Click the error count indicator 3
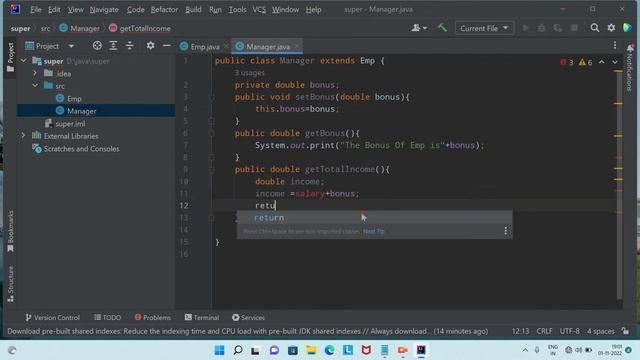640x360 pixels. click(x=567, y=62)
